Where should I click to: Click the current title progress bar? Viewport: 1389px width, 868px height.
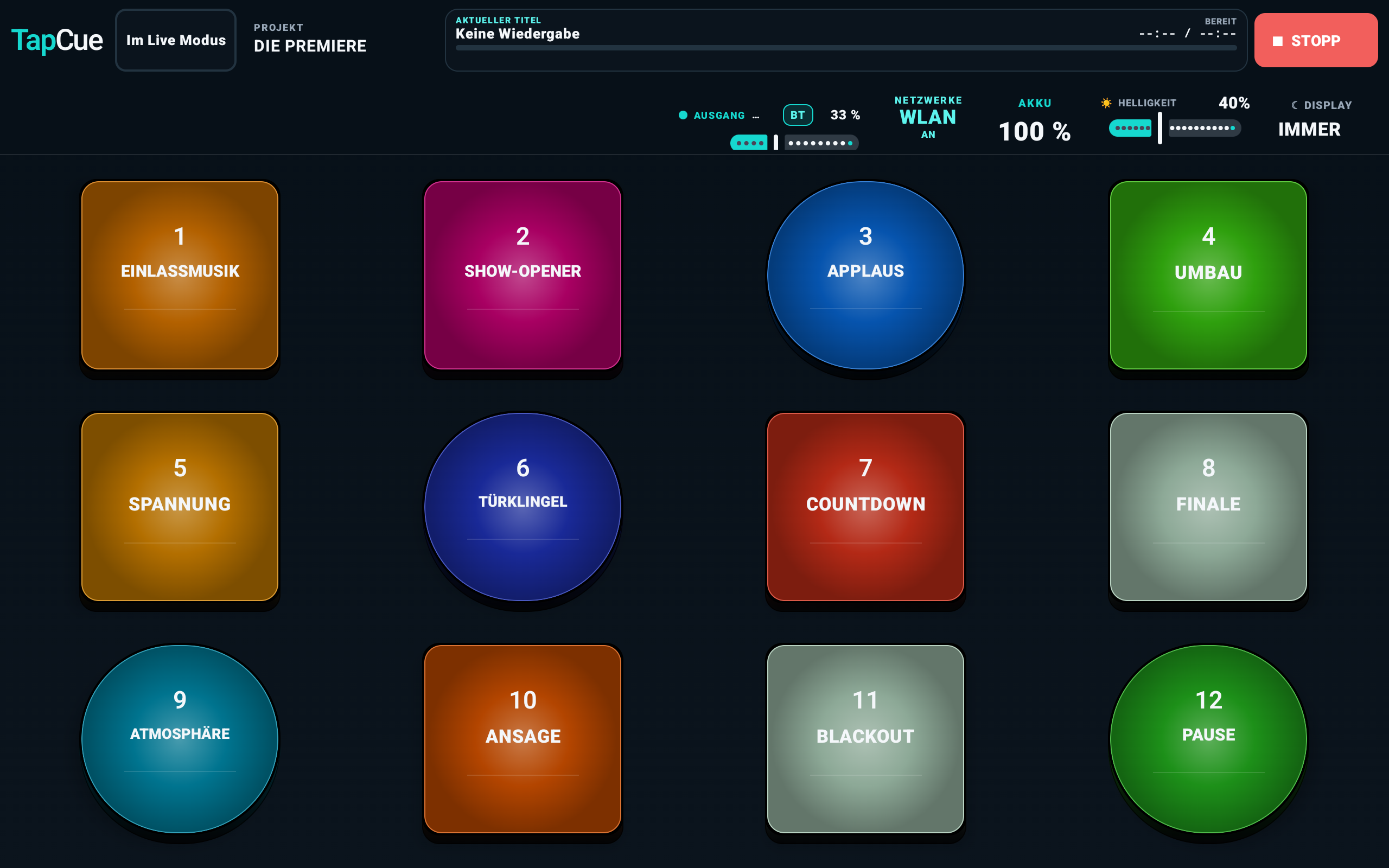point(846,48)
